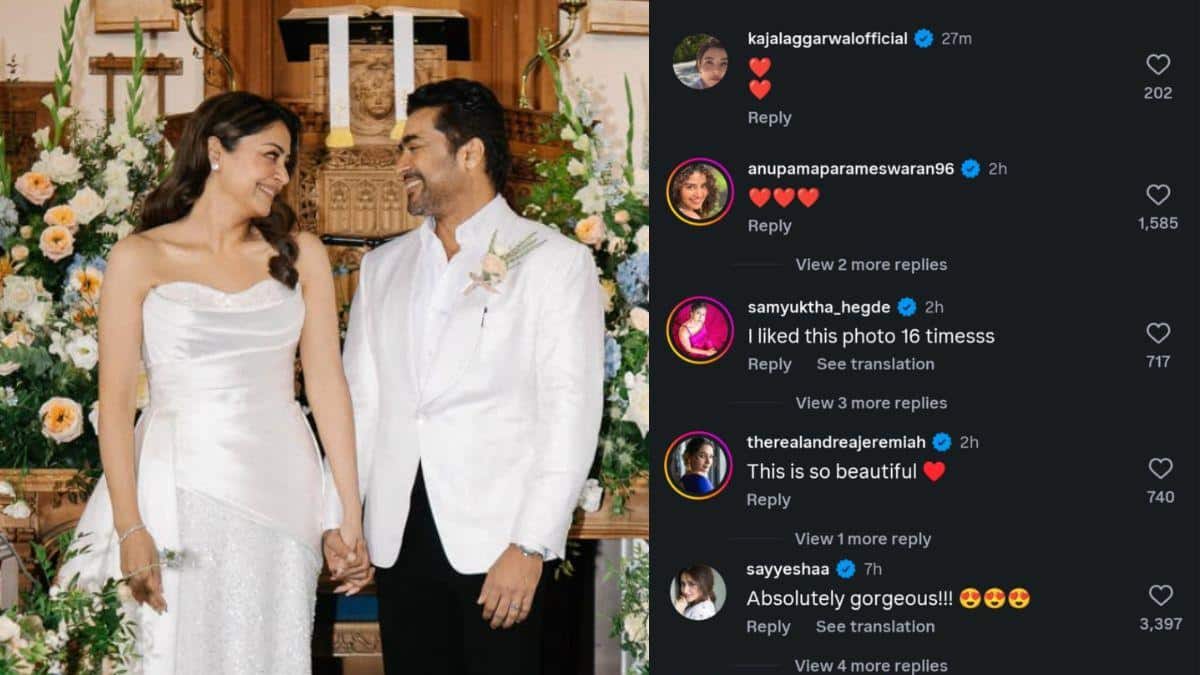Open therealandreajeremiah username link
This screenshot has width=1200, height=675.
click(836, 442)
